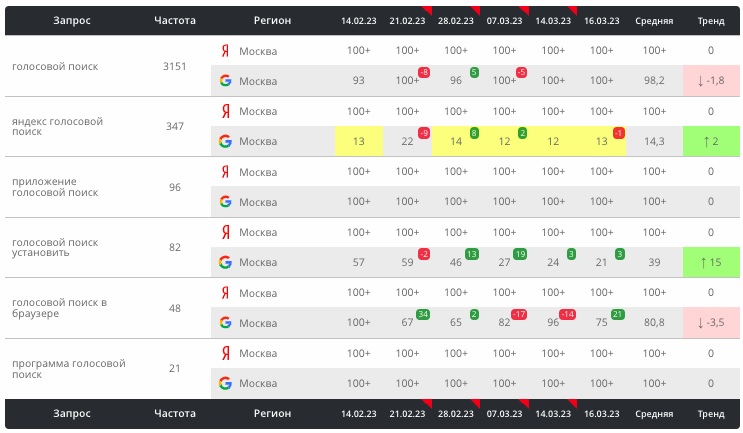Select the yellow cell with 14 under 28.02.23
This screenshot has height=433, width=743.
(x=455, y=142)
